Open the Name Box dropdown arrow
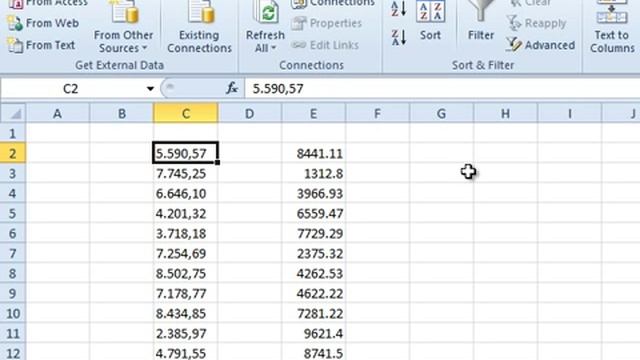This screenshot has width=640, height=360. coord(150,89)
